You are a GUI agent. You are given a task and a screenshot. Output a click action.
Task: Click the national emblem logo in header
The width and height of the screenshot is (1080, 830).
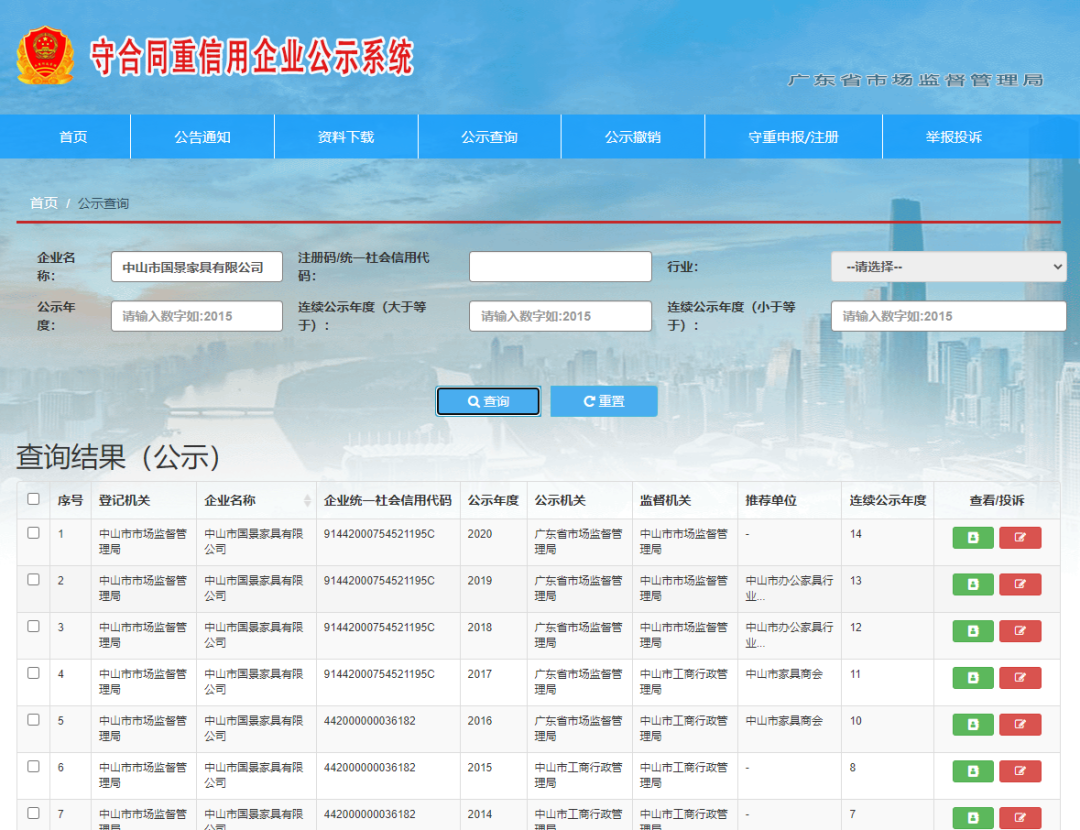[x=45, y=56]
